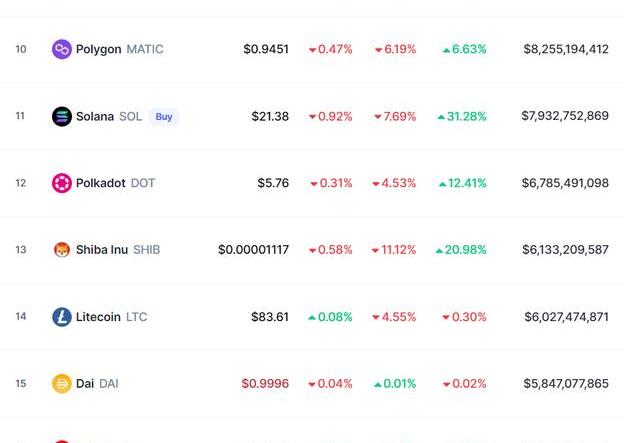Click the Dai yellow coin logo
The image size is (640, 443).
click(62, 384)
